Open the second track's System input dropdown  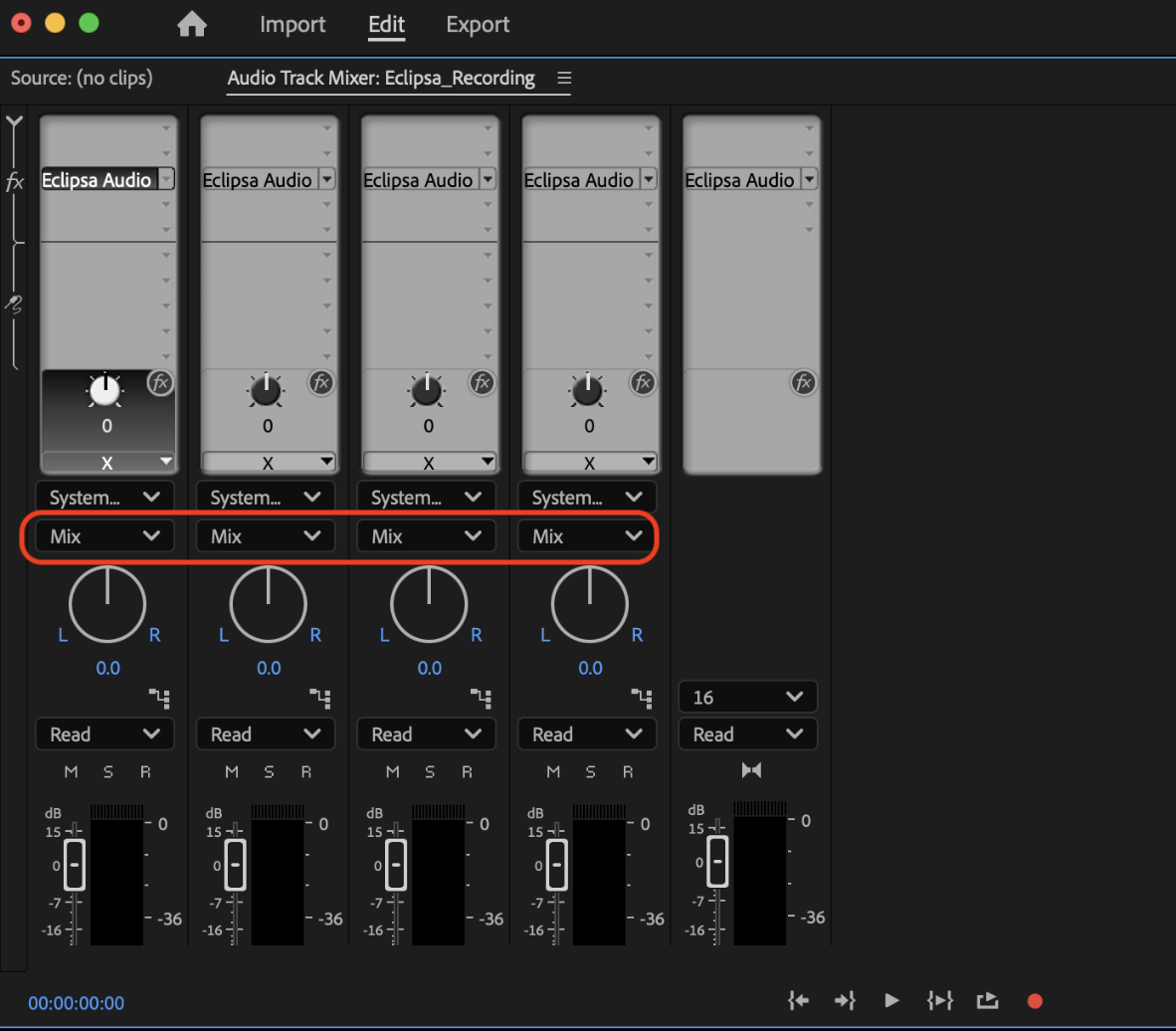coord(266,497)
